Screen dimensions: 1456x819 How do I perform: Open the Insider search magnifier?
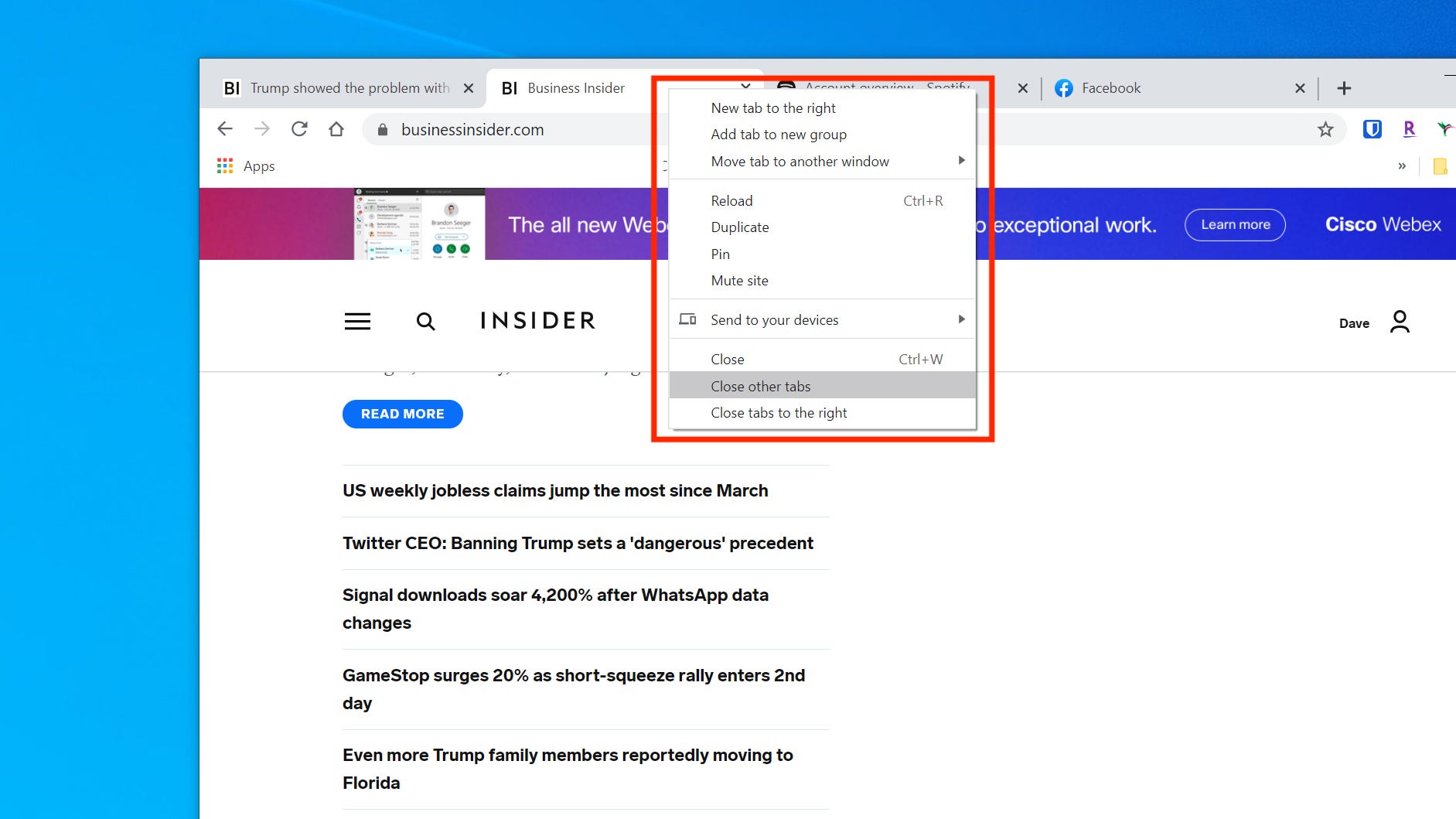pyautogui.click(x=425, y=321)
